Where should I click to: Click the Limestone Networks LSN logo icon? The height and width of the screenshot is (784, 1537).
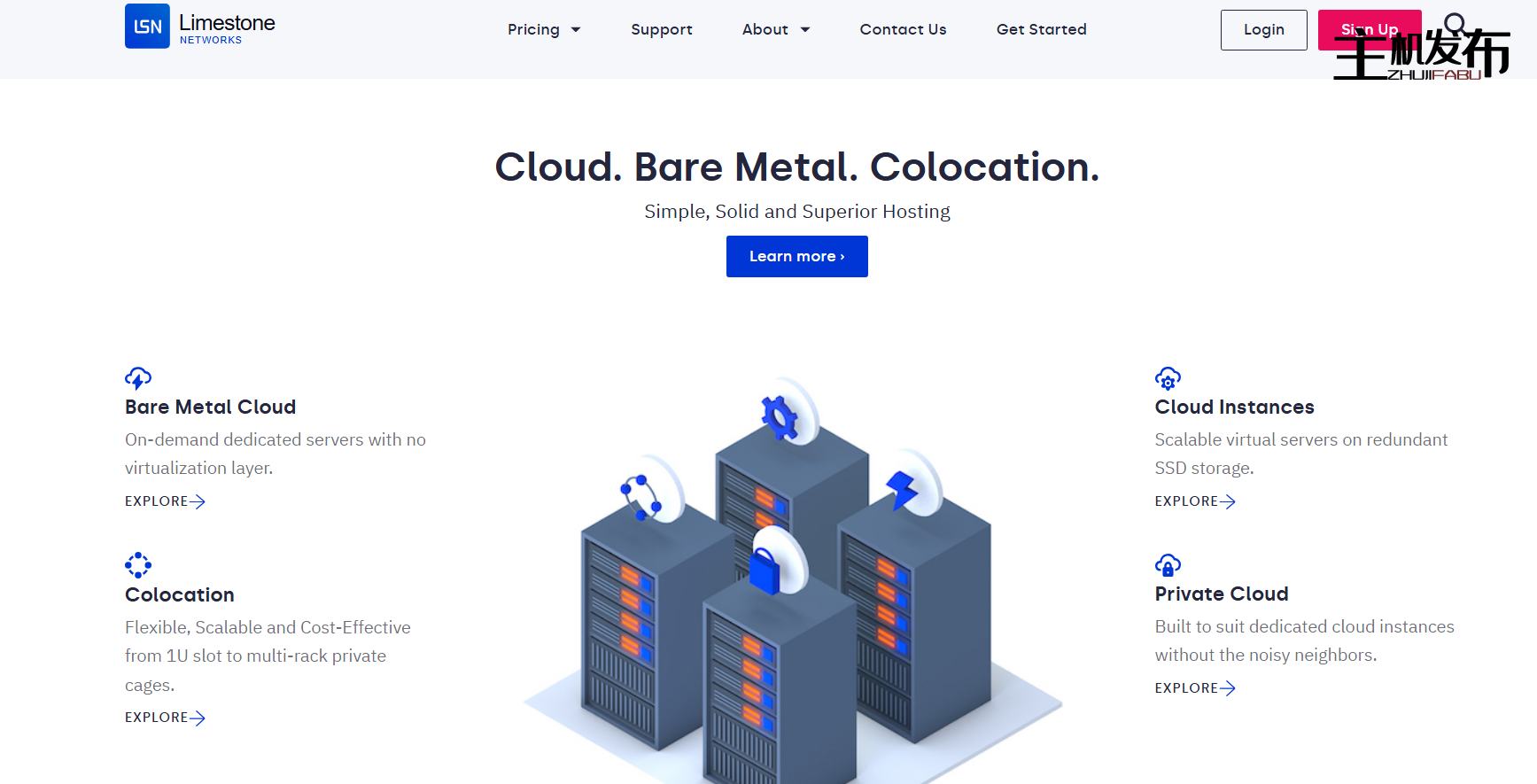(147, 27)
